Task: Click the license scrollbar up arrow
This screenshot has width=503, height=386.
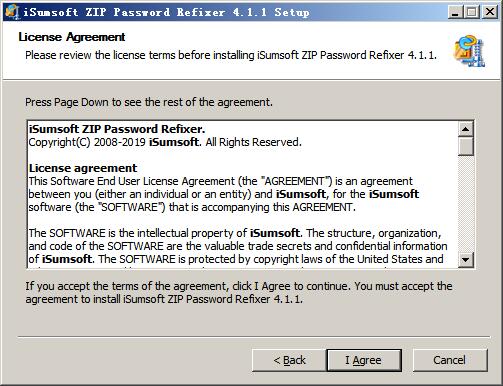Action: pos(466,129)
